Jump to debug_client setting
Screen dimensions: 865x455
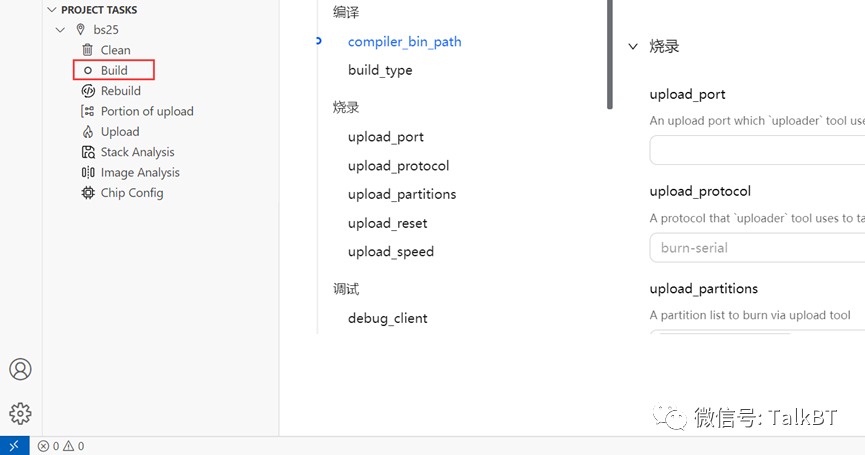point(387,318)
